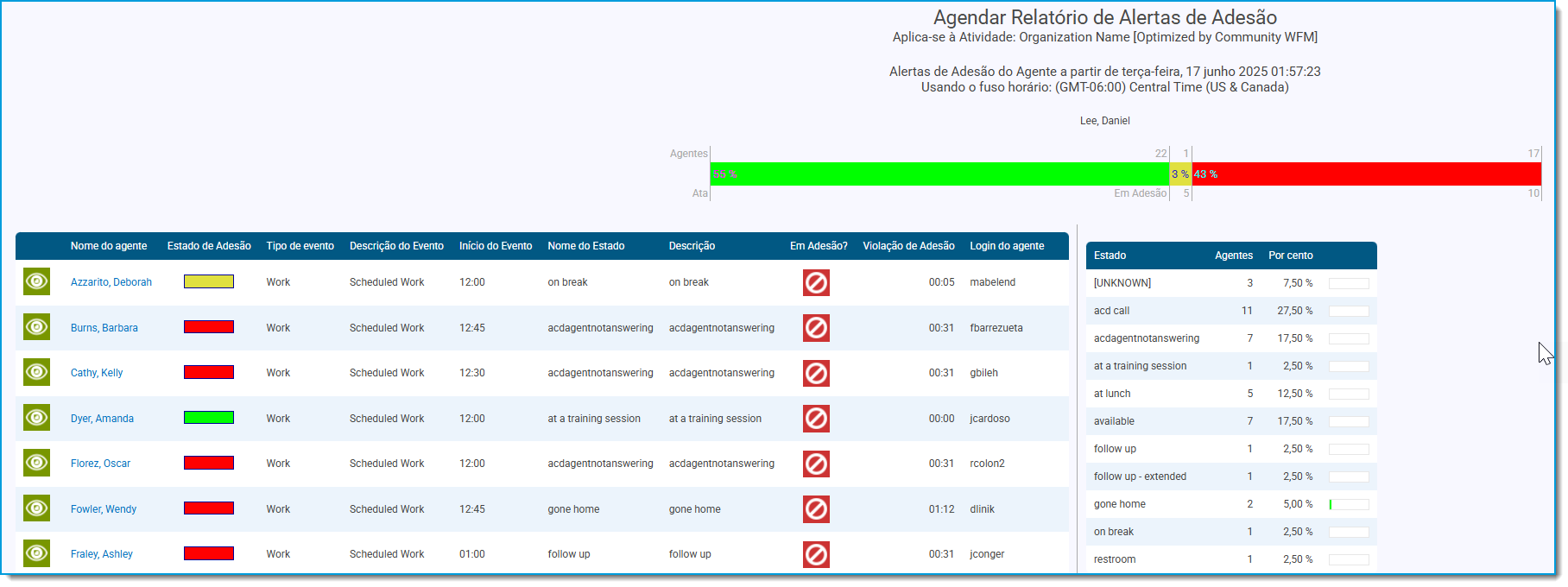This screenshot has height=587, width=1568.
Task: Click the eye icon for Fraley, Ashley
Action: tap(36, 553)
